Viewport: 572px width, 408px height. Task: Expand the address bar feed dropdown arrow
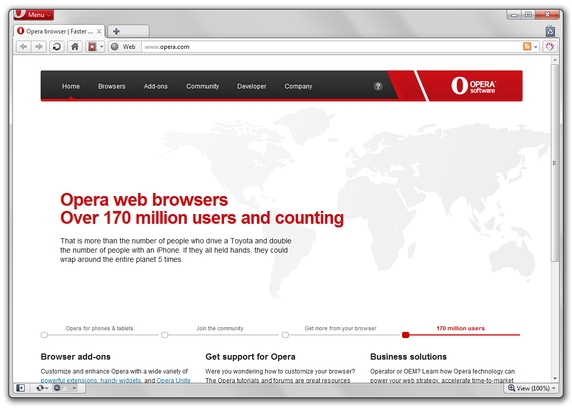click(536, 47)
